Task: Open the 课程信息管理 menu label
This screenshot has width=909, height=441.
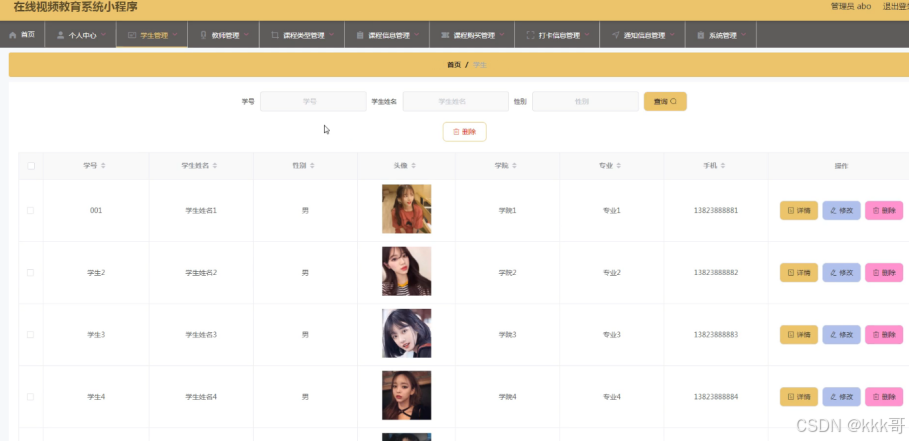Action: [389, 35]
